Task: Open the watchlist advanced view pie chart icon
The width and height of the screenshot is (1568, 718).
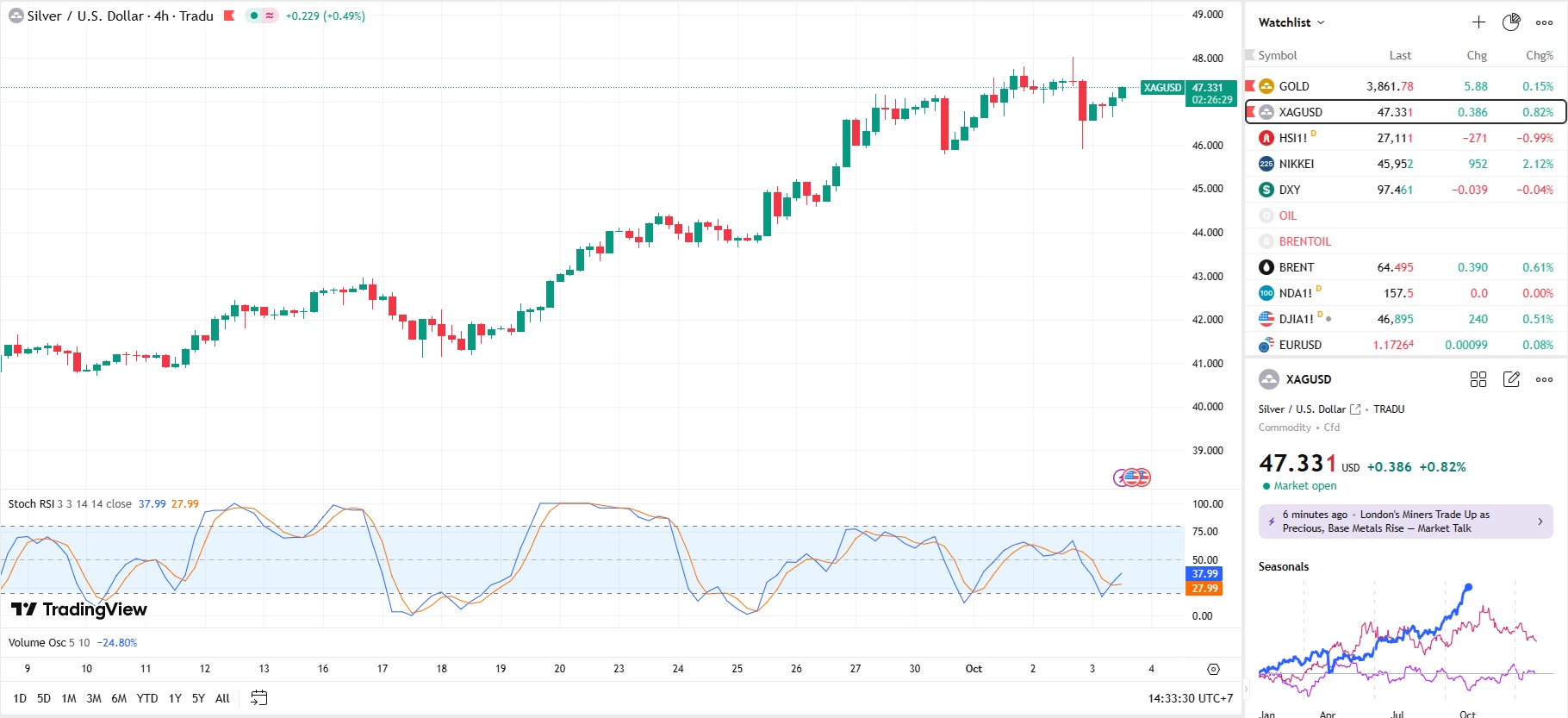Action: pos(1511,22)
